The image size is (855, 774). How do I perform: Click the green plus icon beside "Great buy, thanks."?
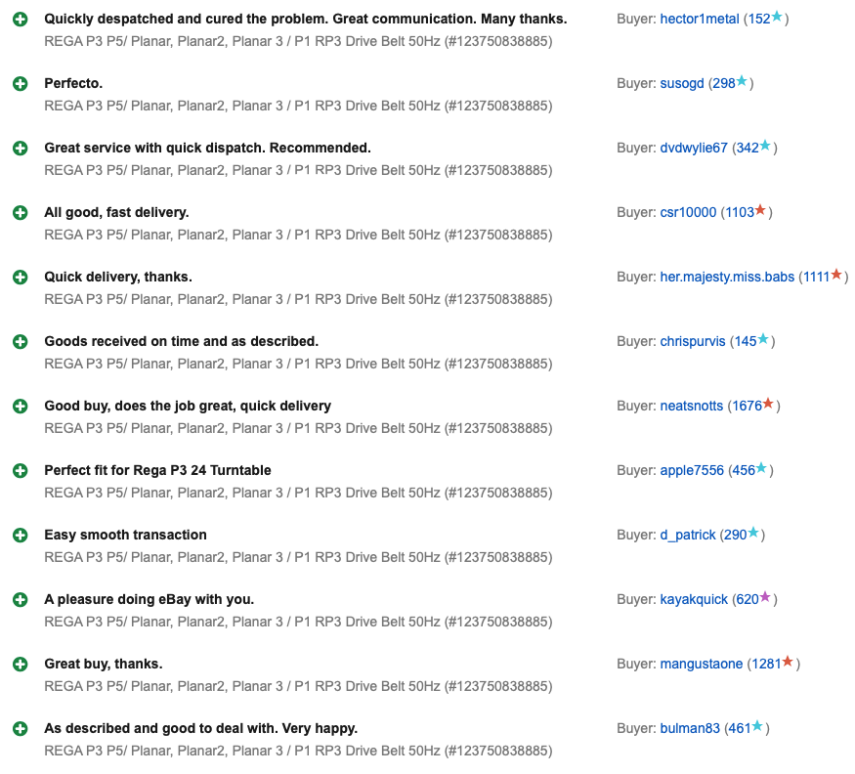coord(20,664)
